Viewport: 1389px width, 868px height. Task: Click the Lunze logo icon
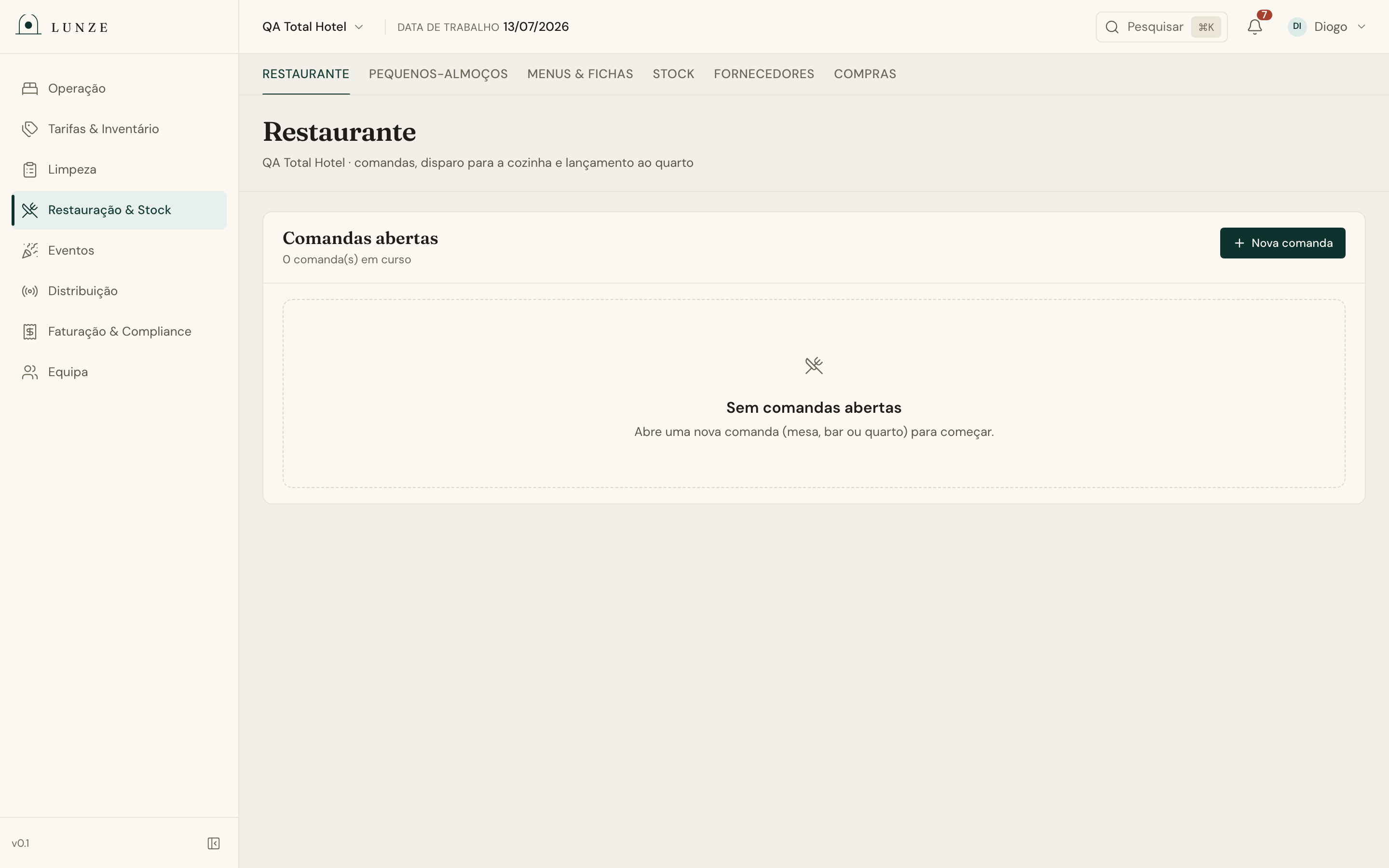click(28, 25)
